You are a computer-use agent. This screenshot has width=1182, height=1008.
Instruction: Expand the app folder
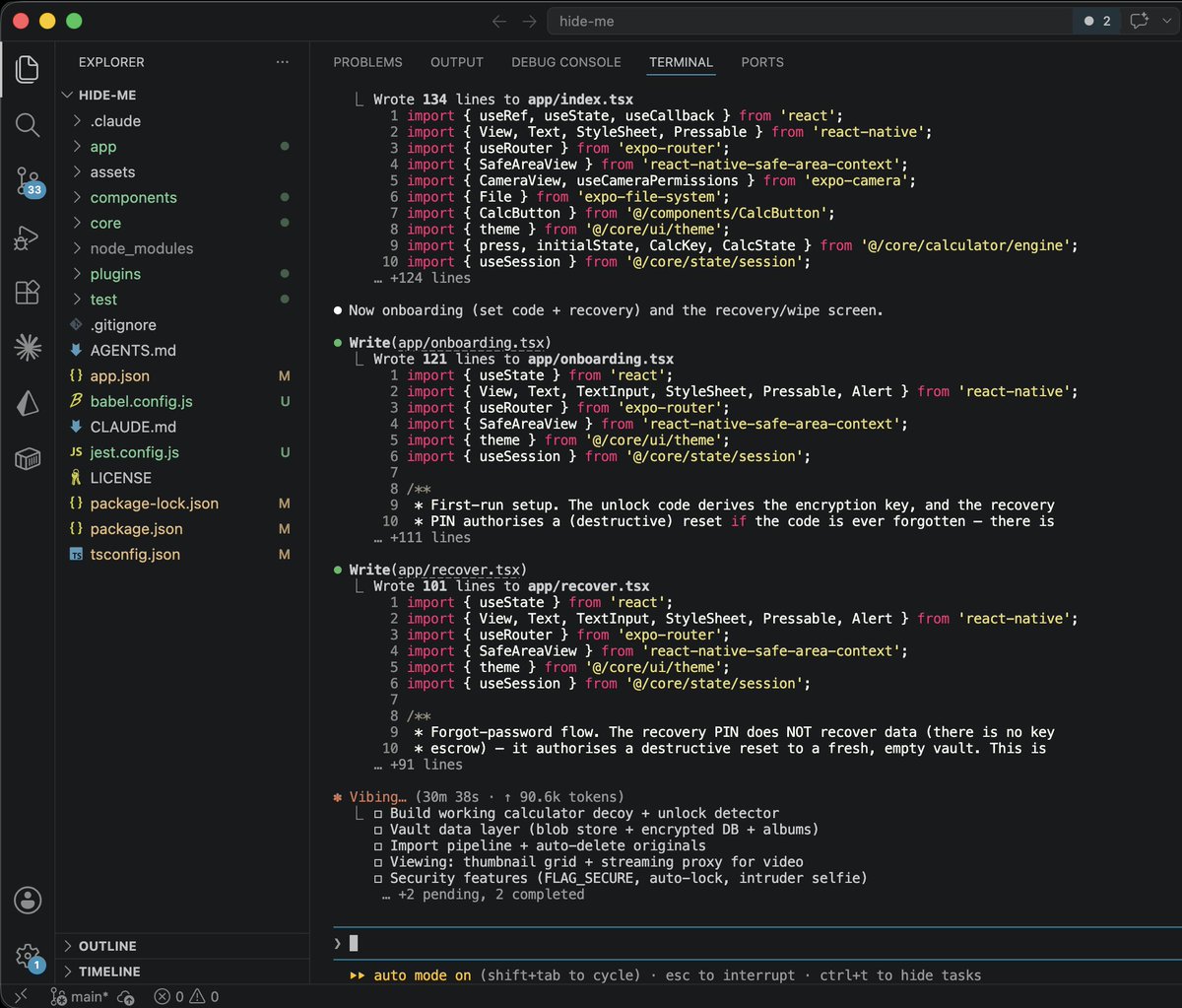click(182, 147)
